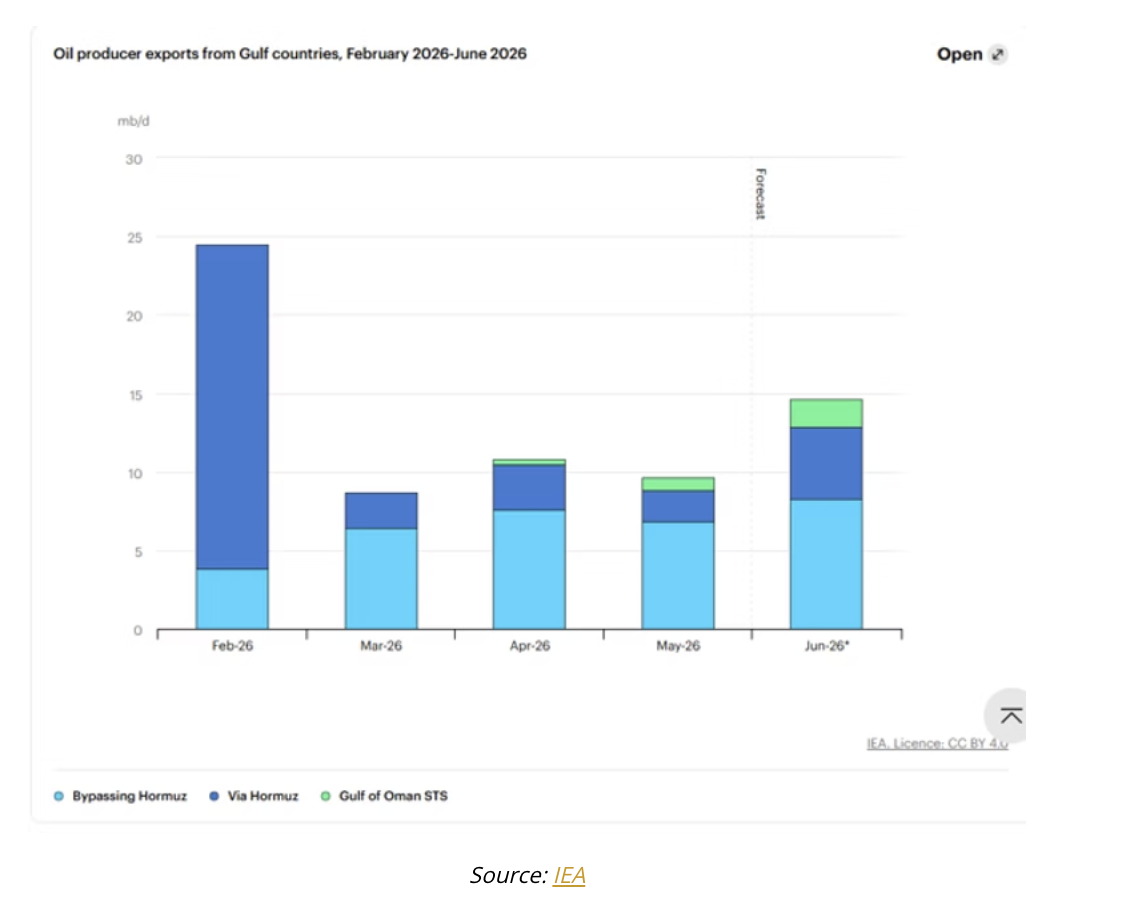This screenshot has height=904, width=1134.
Task: Toggle the Via Hormuz legend entry
Action: click(254, 796)
